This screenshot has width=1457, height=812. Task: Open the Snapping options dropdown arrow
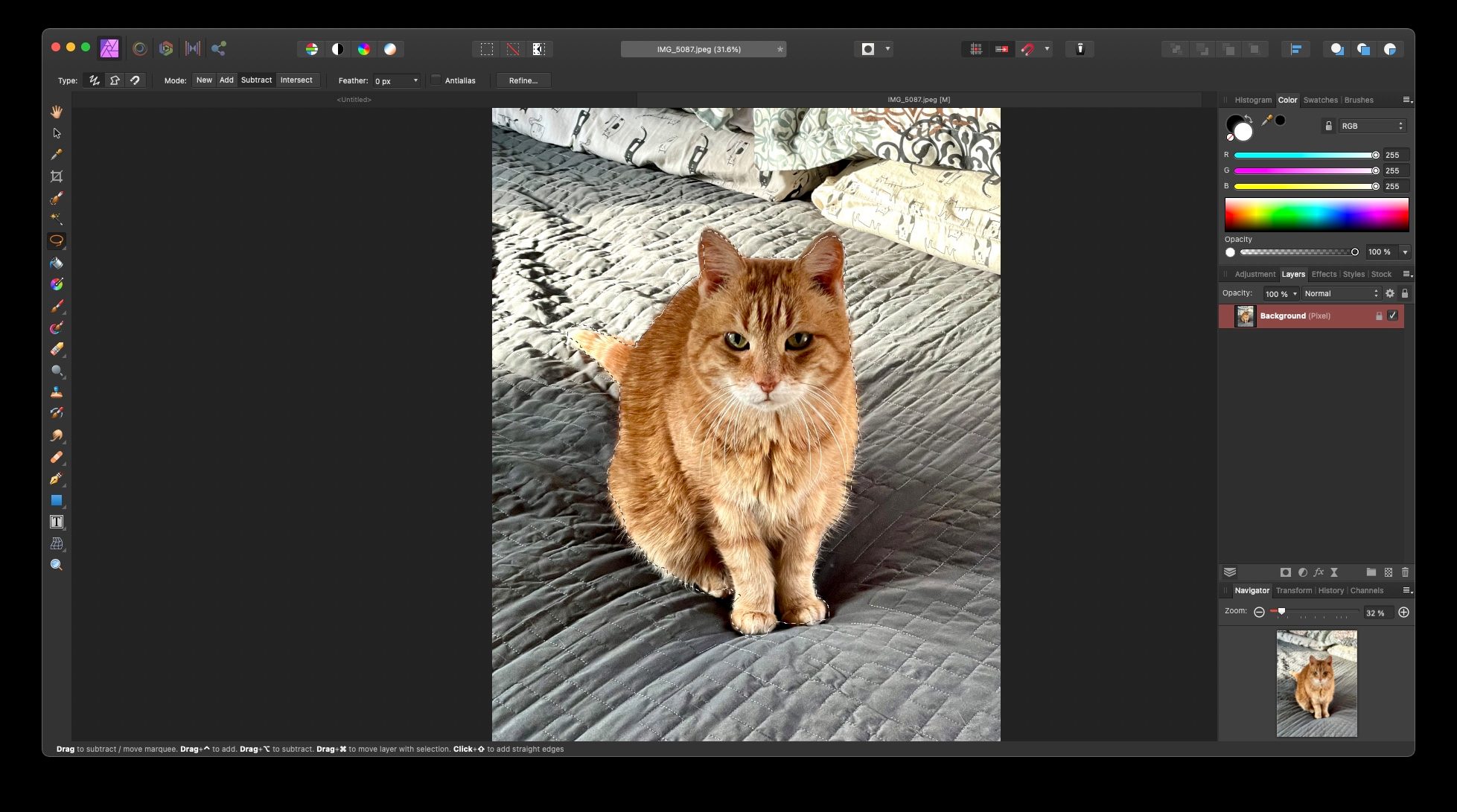1047,49
